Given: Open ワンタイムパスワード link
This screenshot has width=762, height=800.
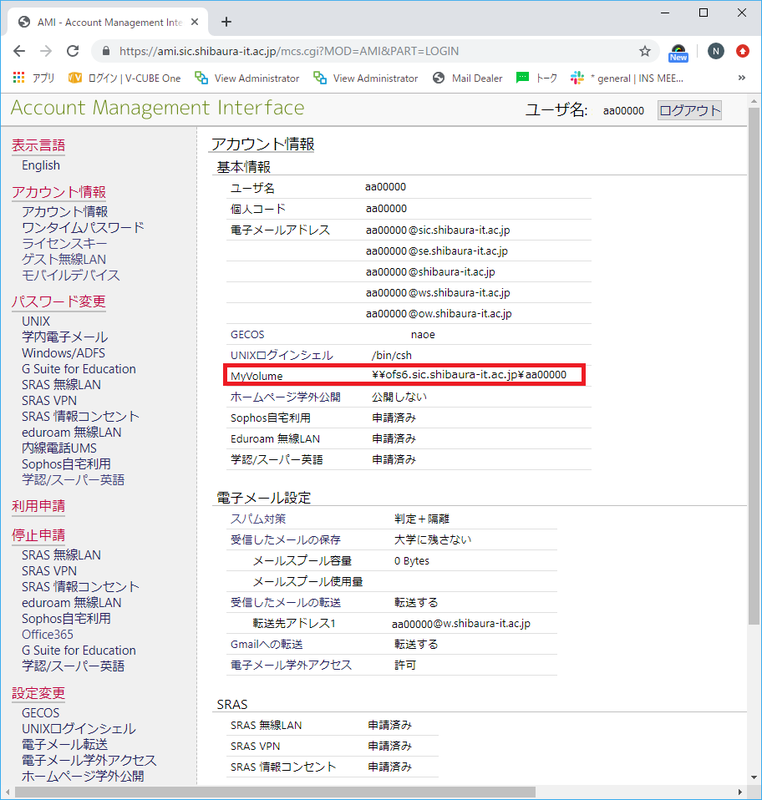Looking at the screenshot, I should (83, 227).
